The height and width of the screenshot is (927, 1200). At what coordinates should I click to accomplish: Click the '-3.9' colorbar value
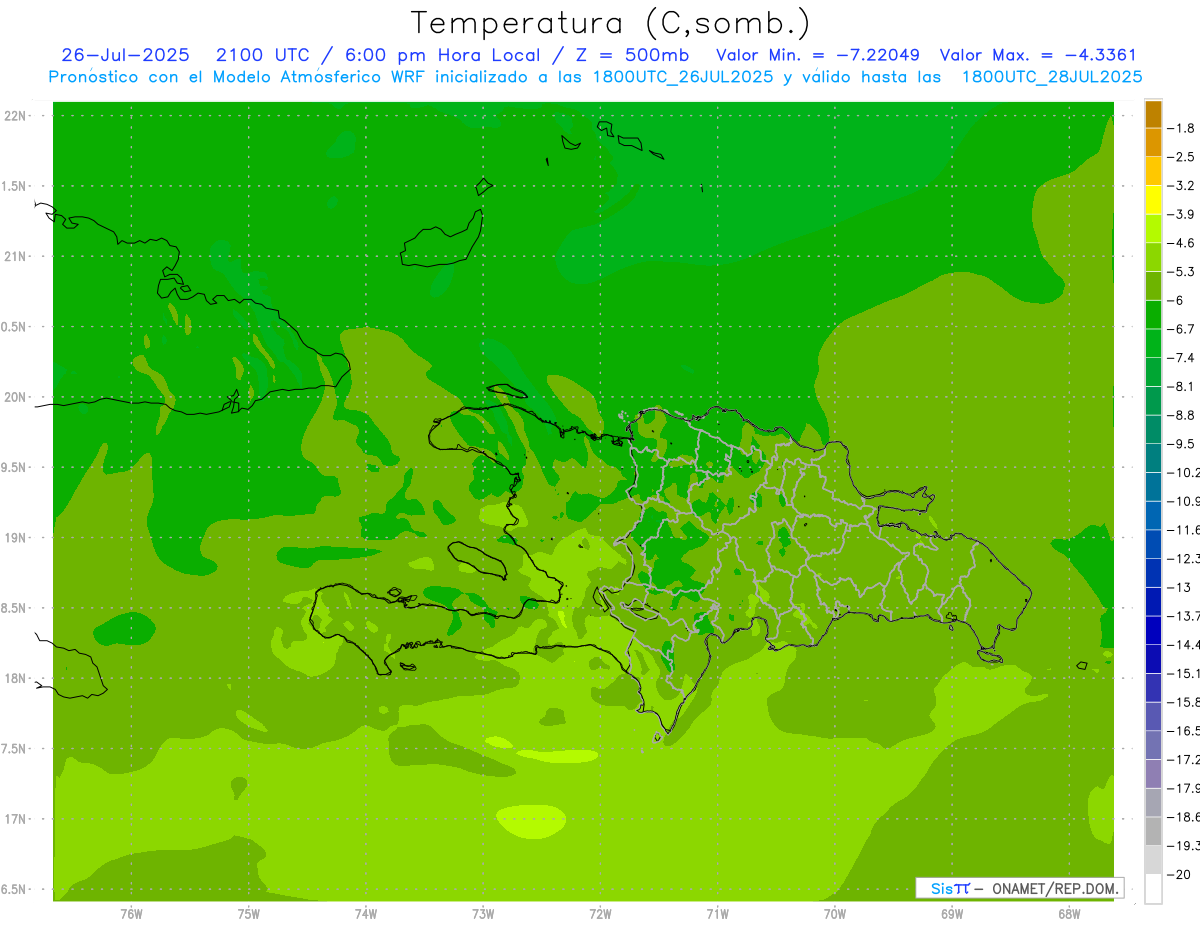coord(1182,214)
